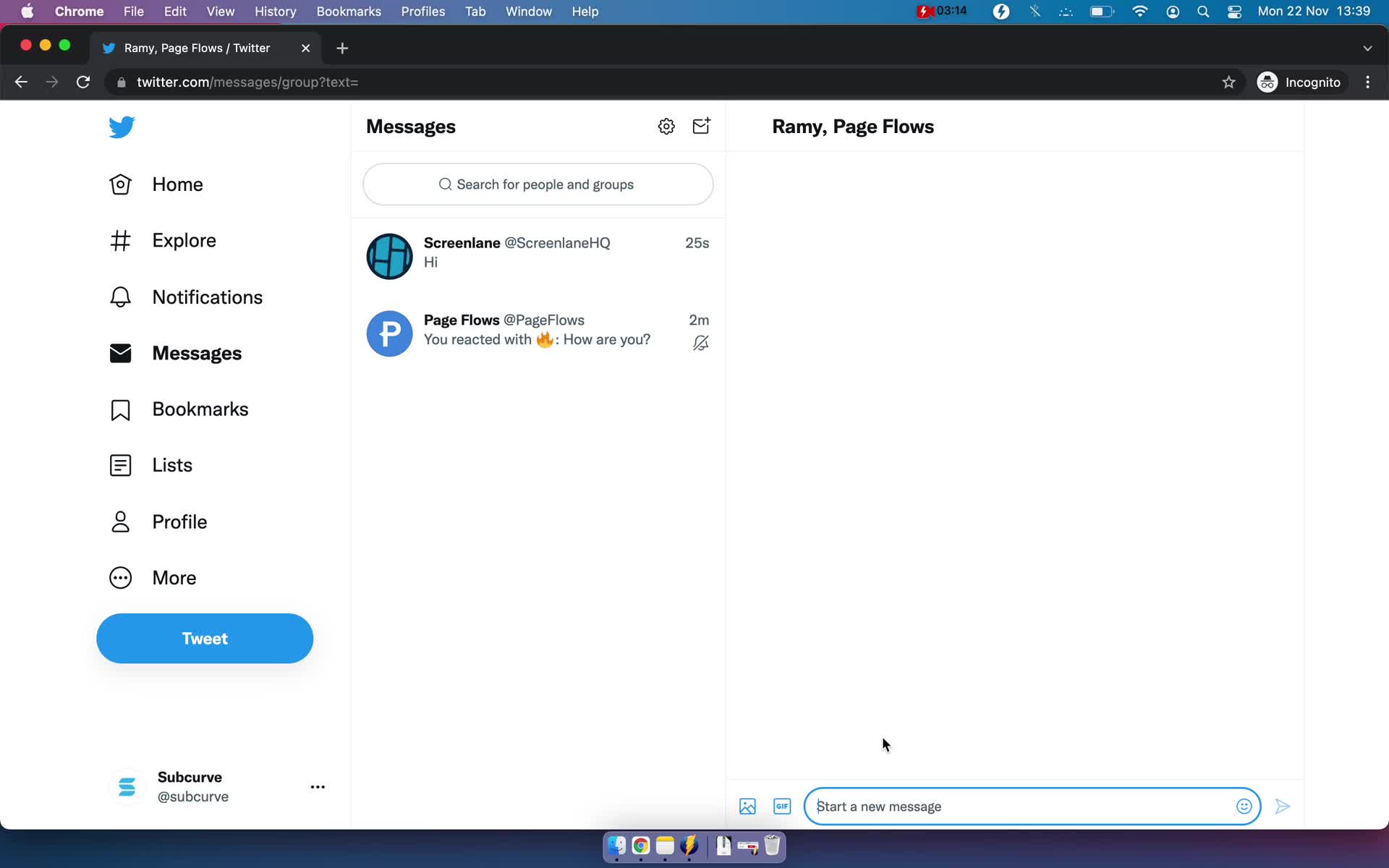
Task: Bookmark this page with star icon
Action: (x=1228, y=82)
